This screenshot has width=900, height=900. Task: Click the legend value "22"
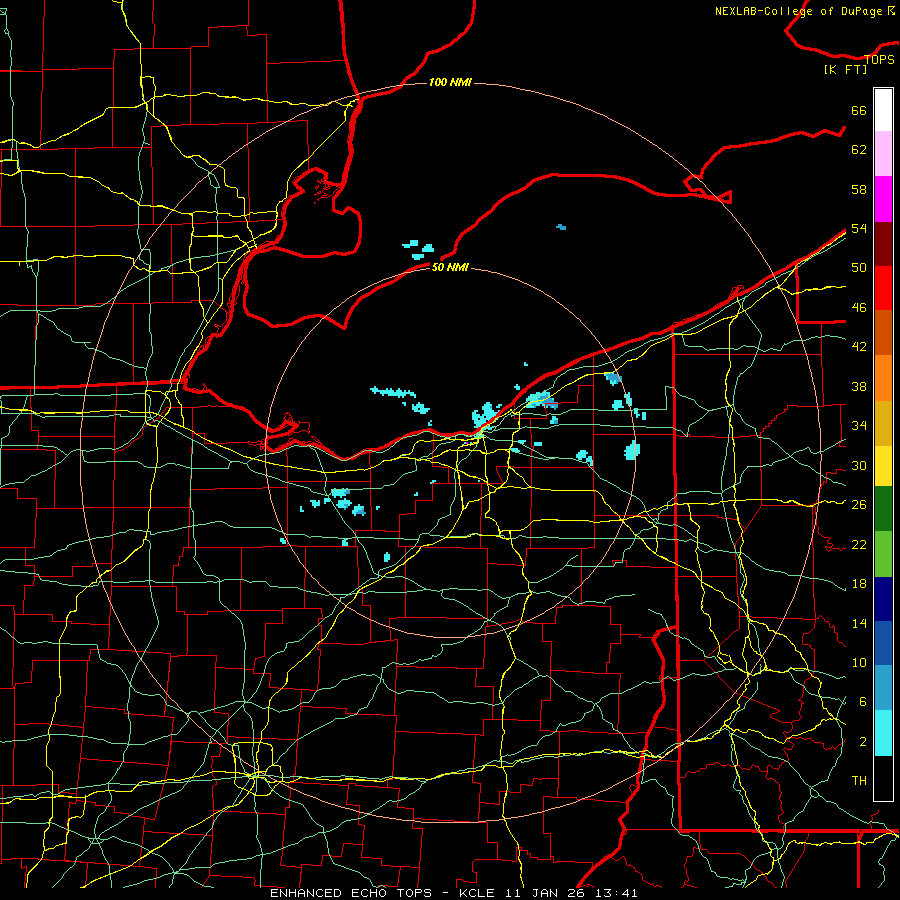(859, 544)
